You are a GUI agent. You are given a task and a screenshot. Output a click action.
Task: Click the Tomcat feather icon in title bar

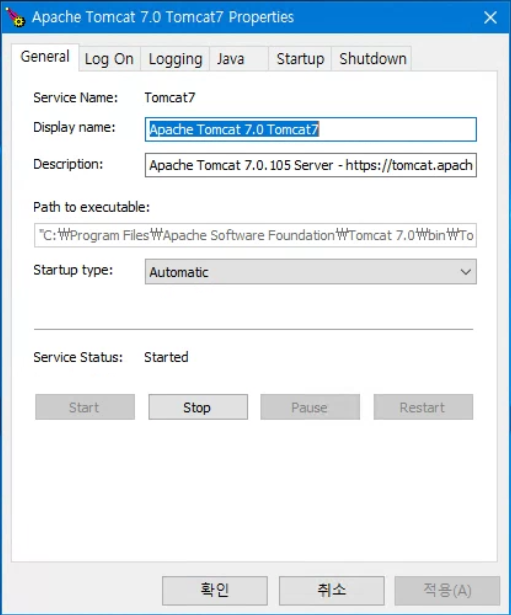(x=15, y=17)
